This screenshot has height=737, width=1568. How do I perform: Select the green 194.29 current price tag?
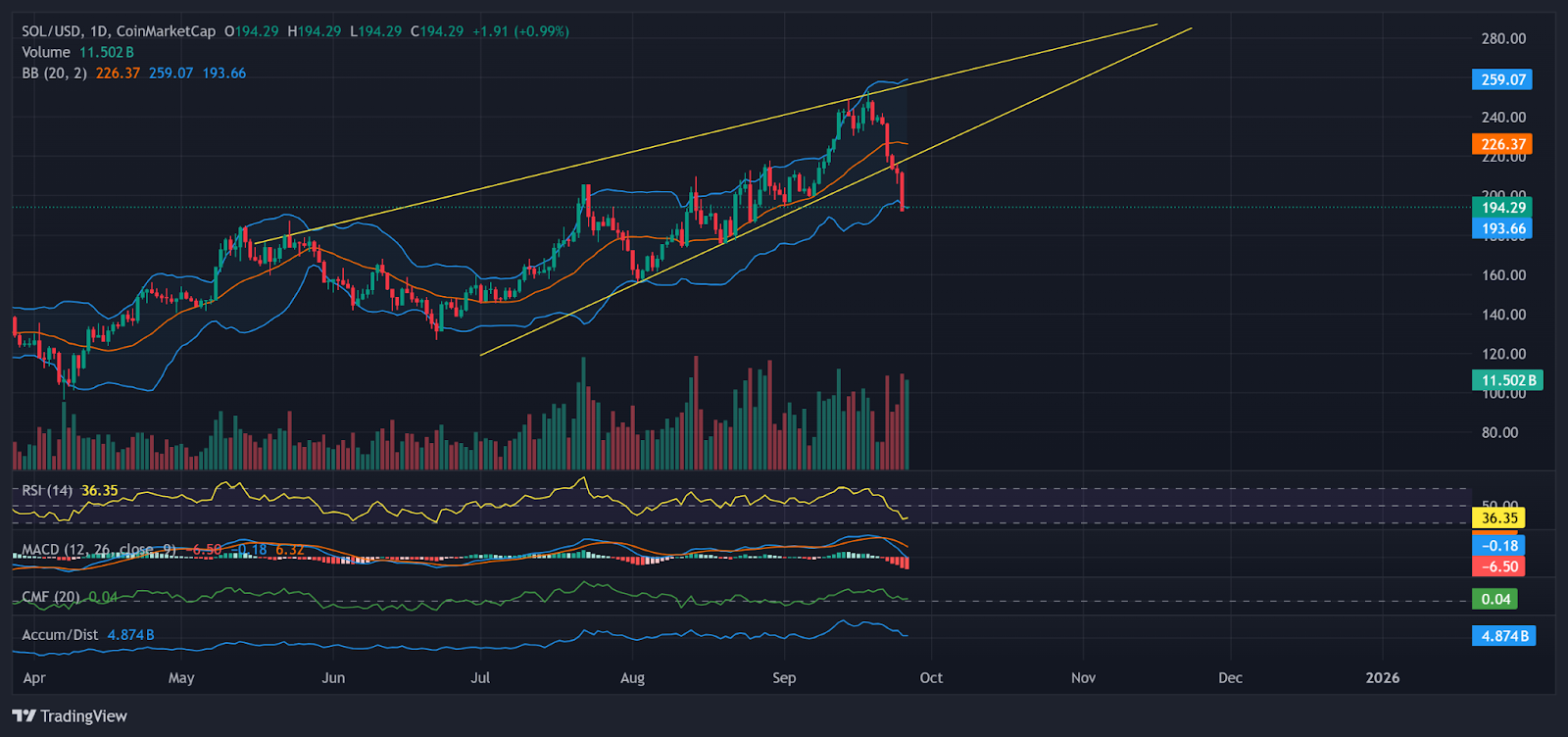point(1501,207)
